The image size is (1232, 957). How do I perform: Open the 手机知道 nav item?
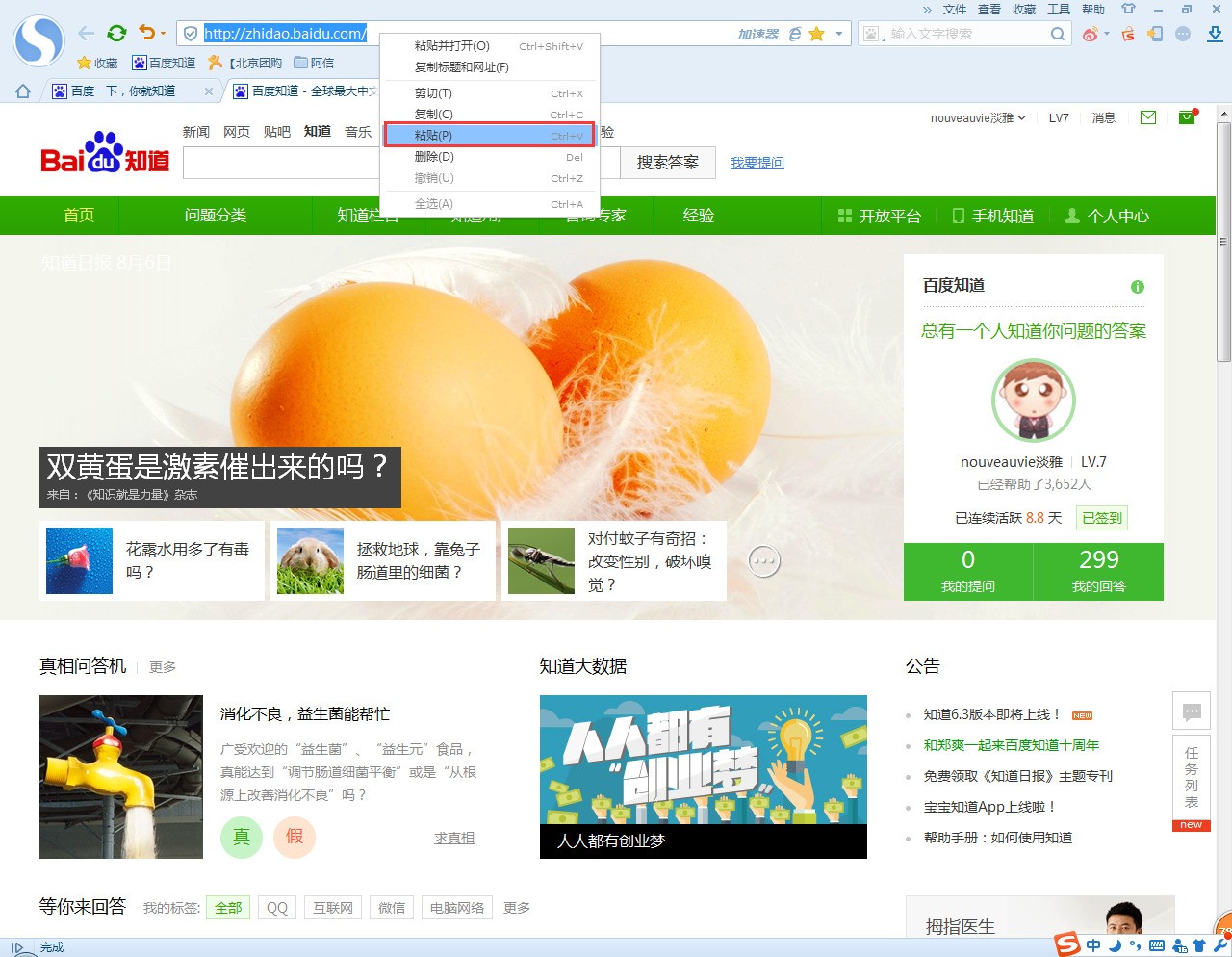(993, 216)
